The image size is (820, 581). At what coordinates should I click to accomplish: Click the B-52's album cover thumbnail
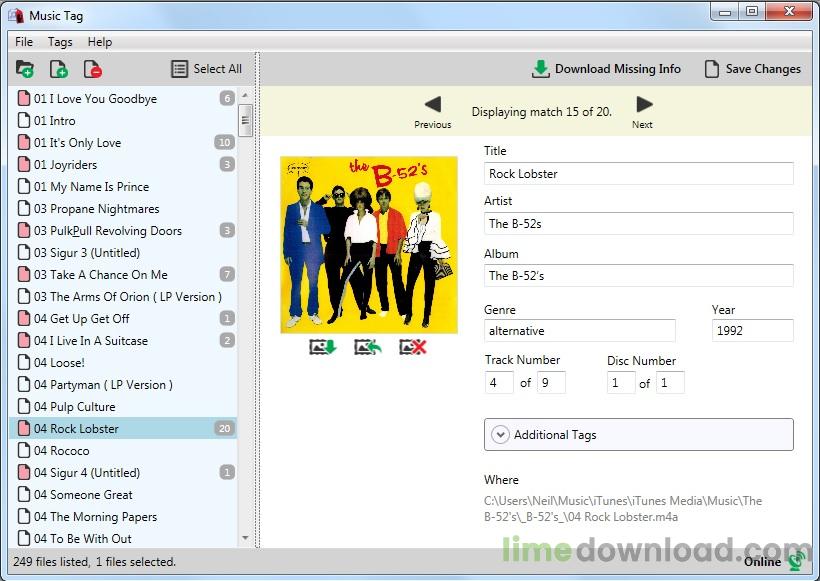pos(369,244)
